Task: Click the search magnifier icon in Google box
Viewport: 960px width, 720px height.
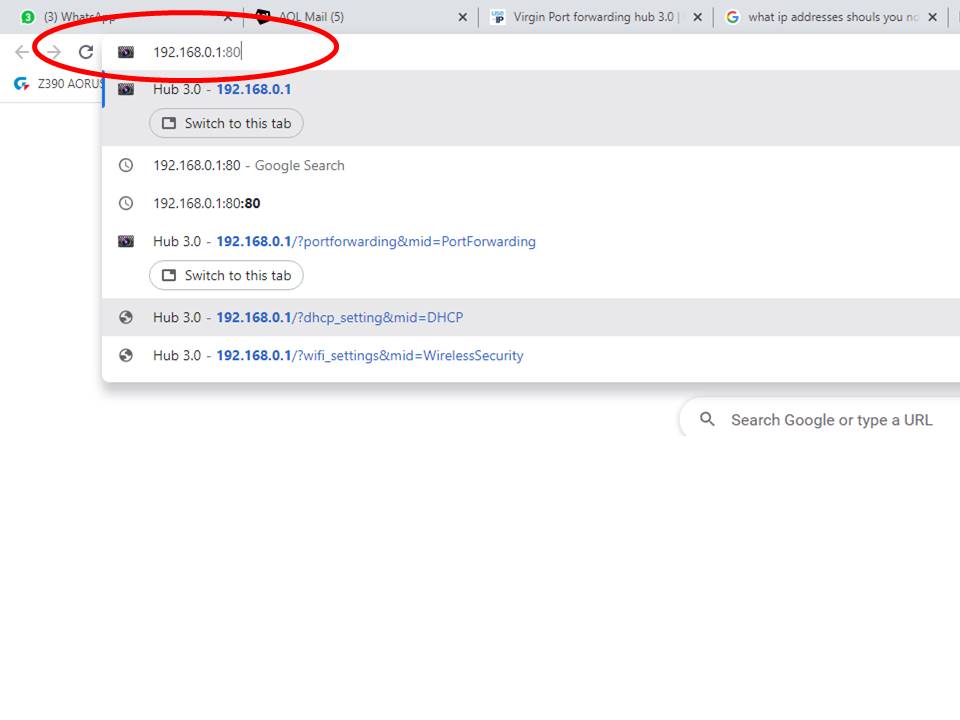Action: pos(707,420)
